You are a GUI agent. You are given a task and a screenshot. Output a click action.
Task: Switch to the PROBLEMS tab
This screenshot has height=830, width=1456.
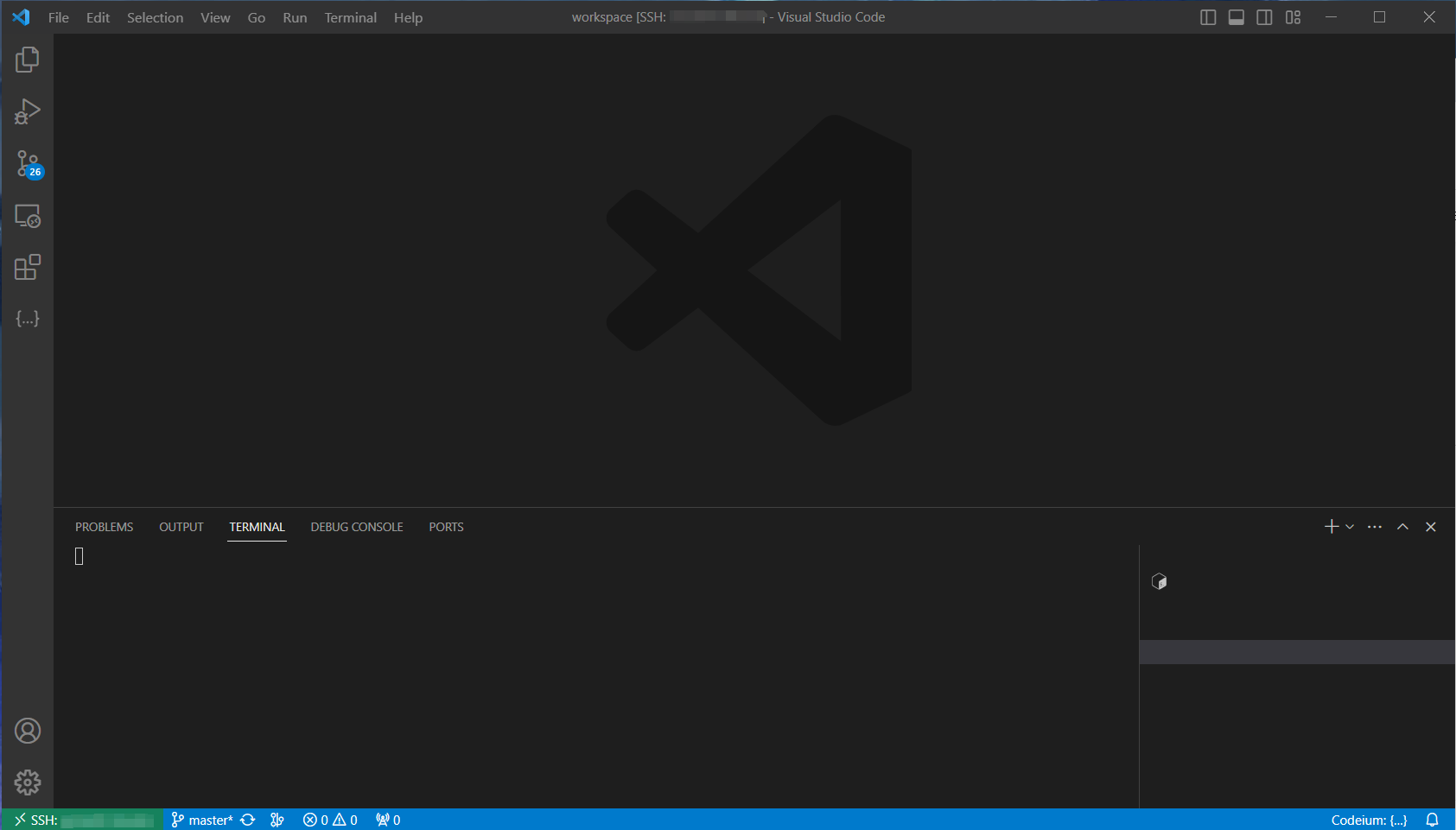[104, 527]
